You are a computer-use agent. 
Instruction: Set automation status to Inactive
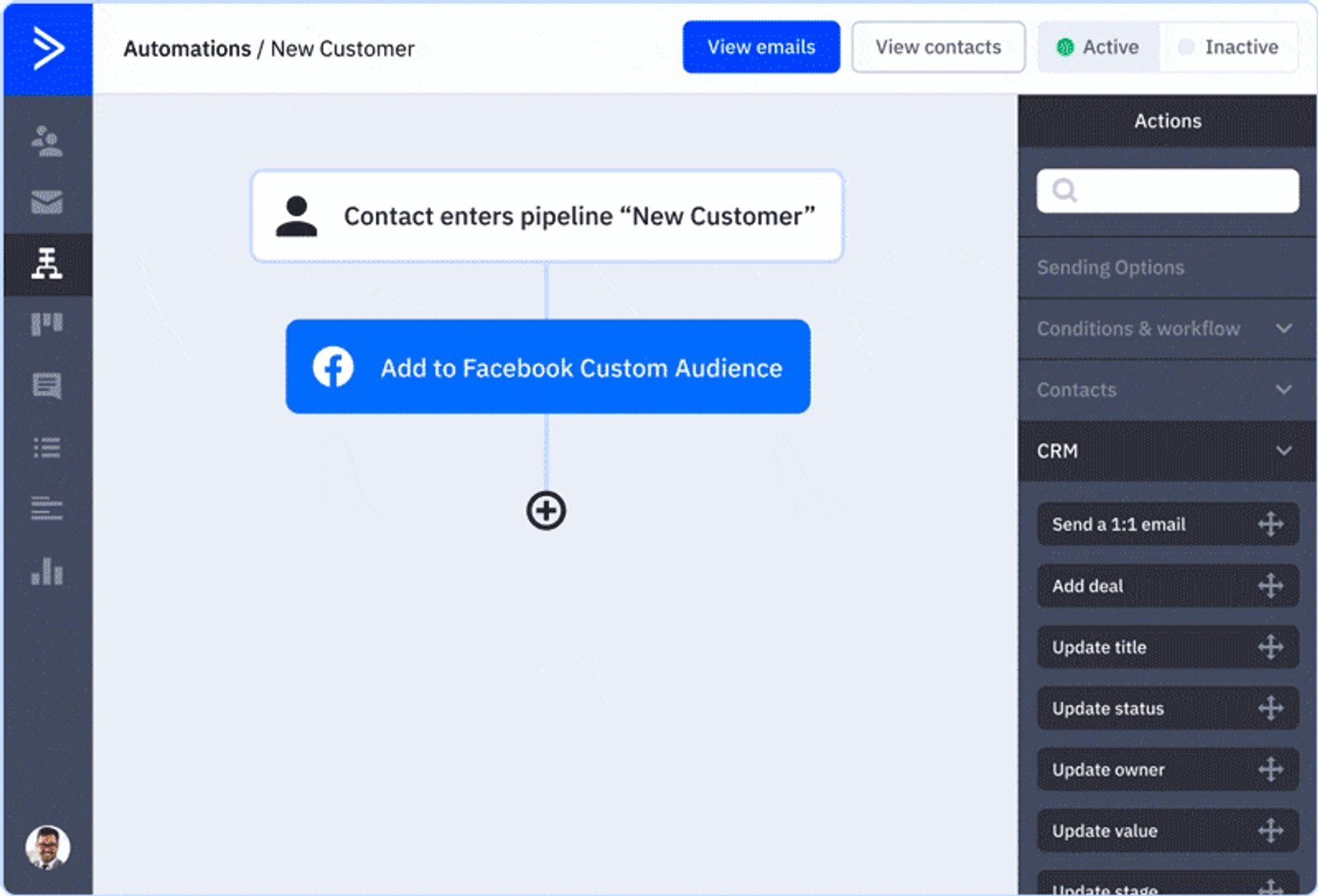pos(1229,48)
